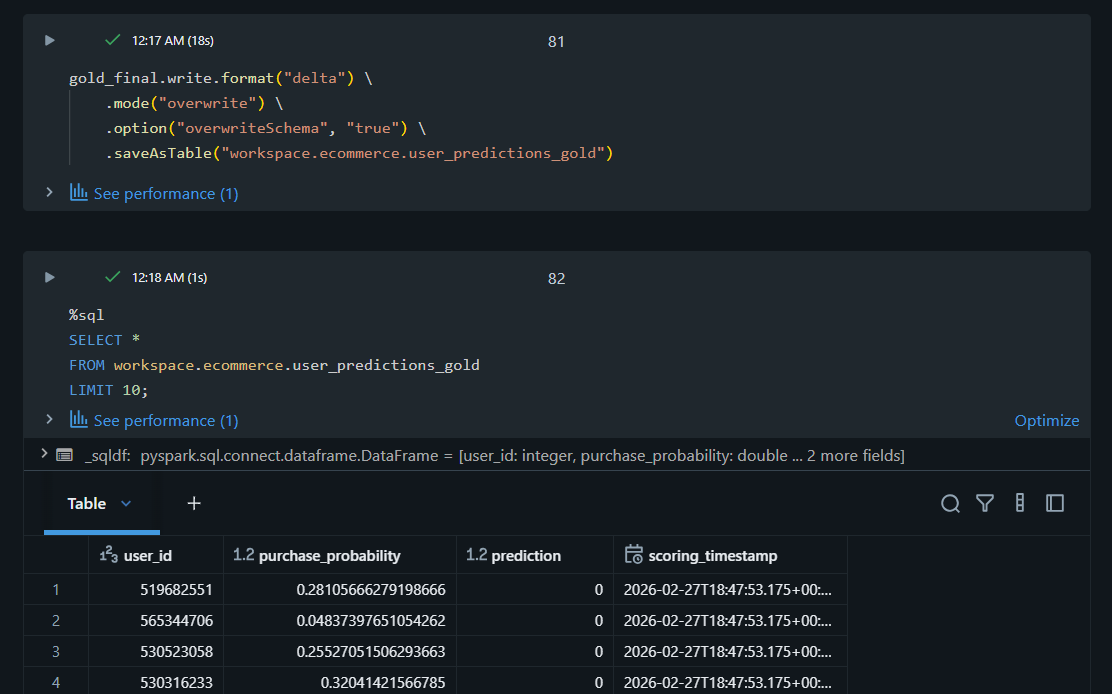This screenshot has height=694, width=1112.
Task: Click the cell number 81 label
Action: 556,42
